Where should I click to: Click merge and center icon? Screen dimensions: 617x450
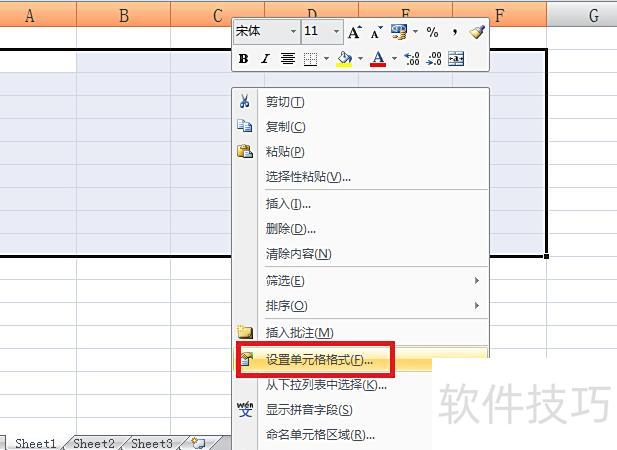point(456,59)
